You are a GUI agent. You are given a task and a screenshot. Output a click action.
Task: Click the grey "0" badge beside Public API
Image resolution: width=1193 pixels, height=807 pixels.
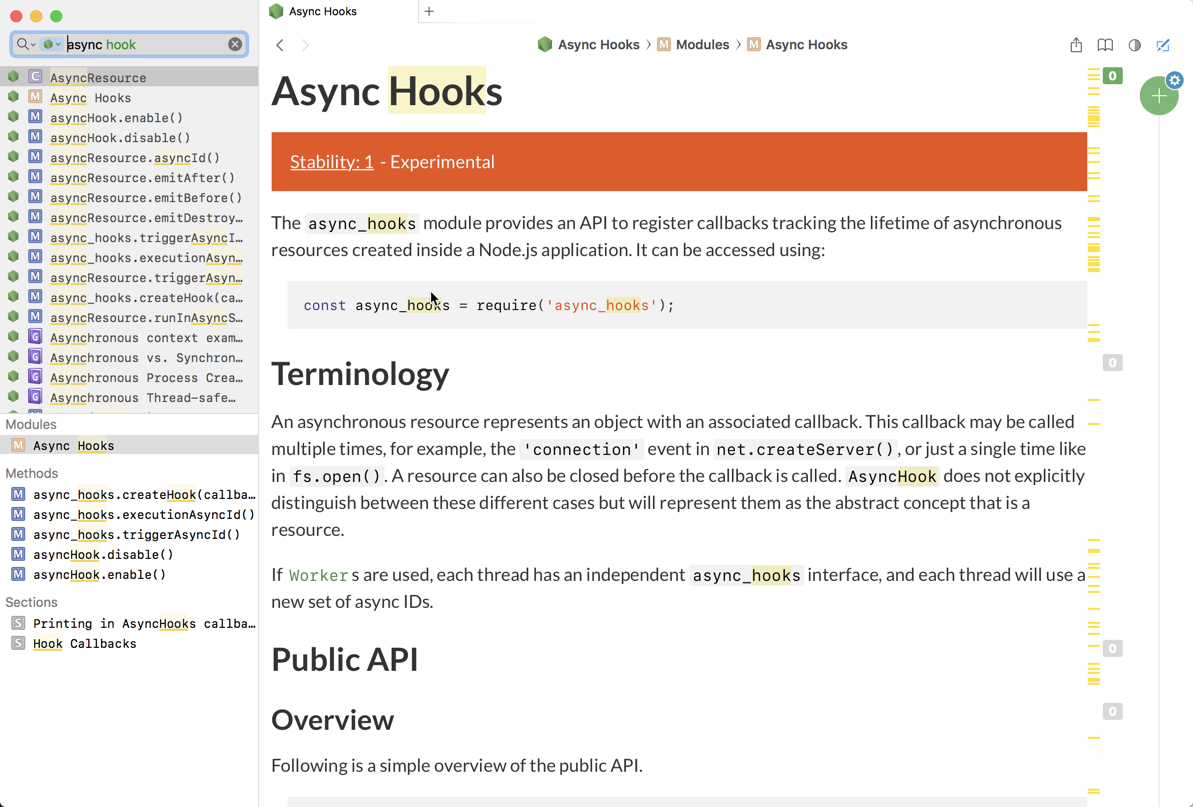pos(1112,649)
